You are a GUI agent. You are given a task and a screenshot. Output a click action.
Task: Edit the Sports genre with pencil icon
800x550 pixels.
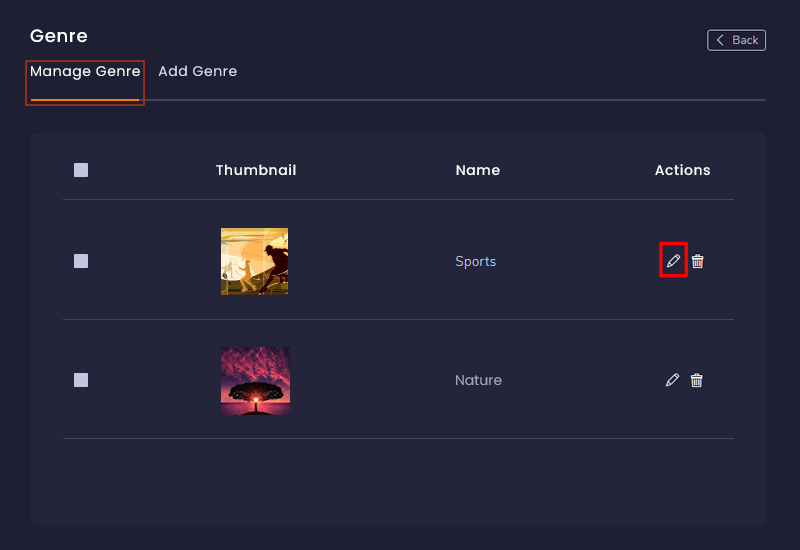click(x=673, y=261)
